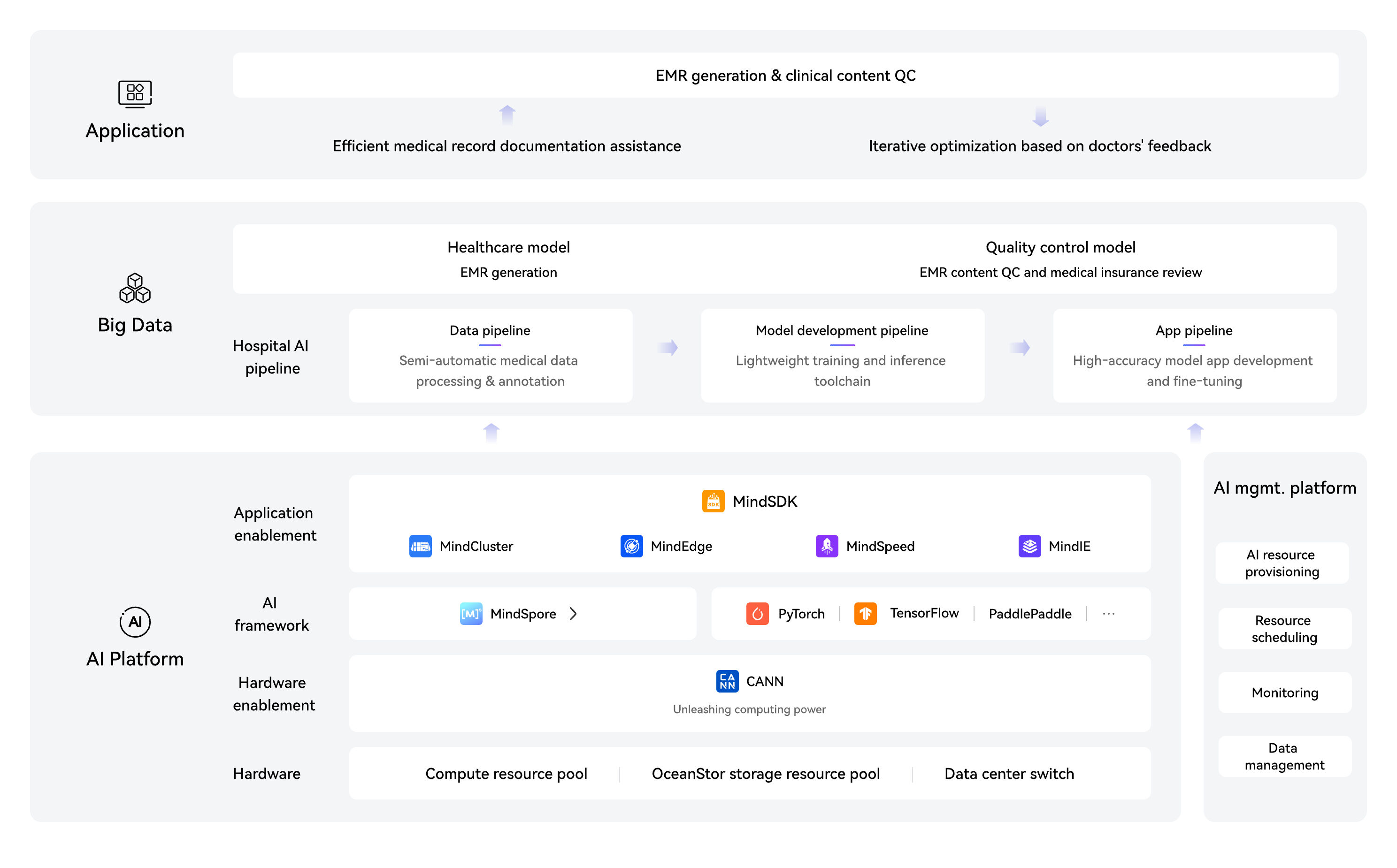Viewport: 1397px width, 868px height.
Task: Click the purple MindSpeed rocket icon
Action: (827, 546)
